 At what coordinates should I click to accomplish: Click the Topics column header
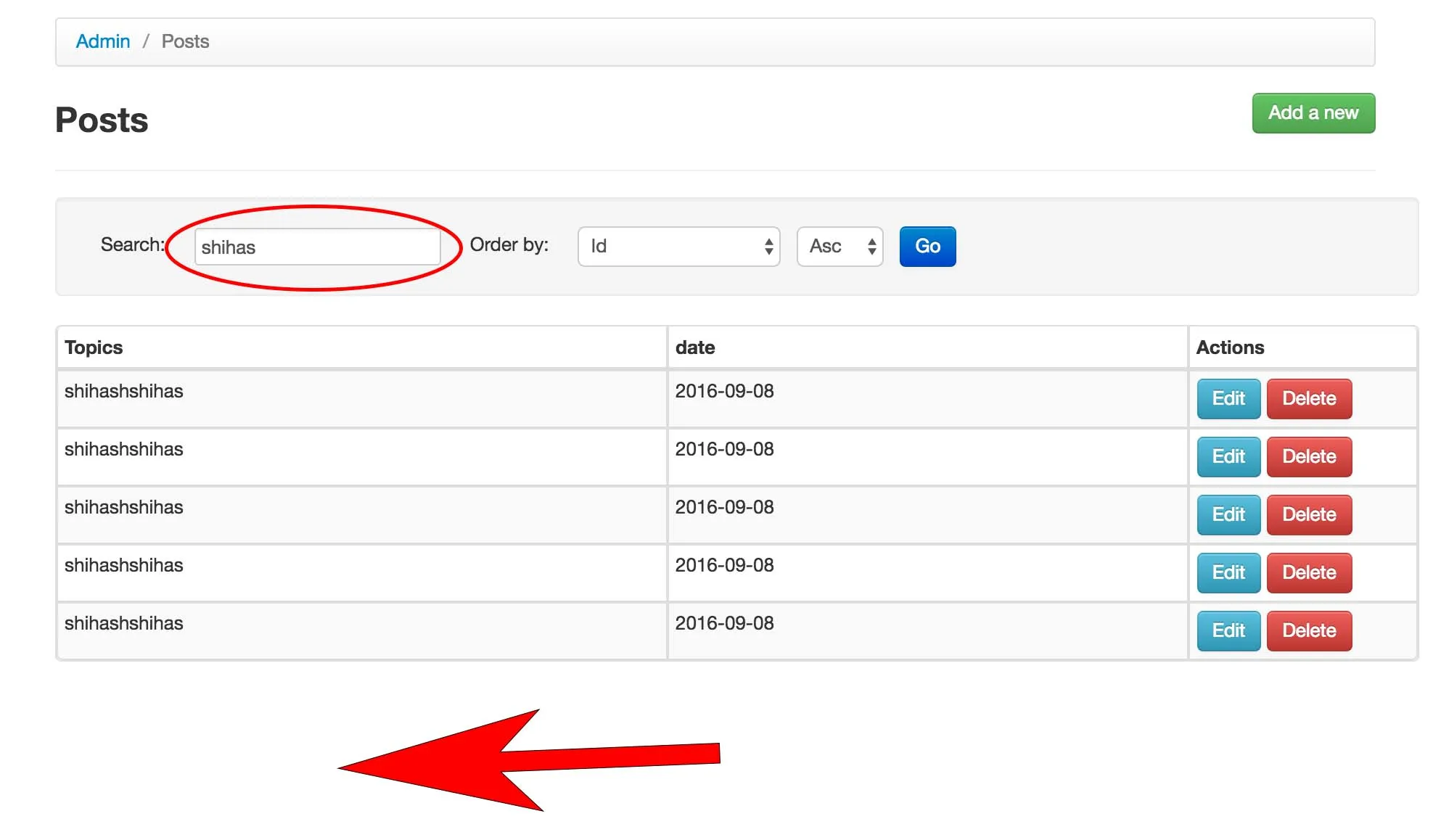point(94,347)
